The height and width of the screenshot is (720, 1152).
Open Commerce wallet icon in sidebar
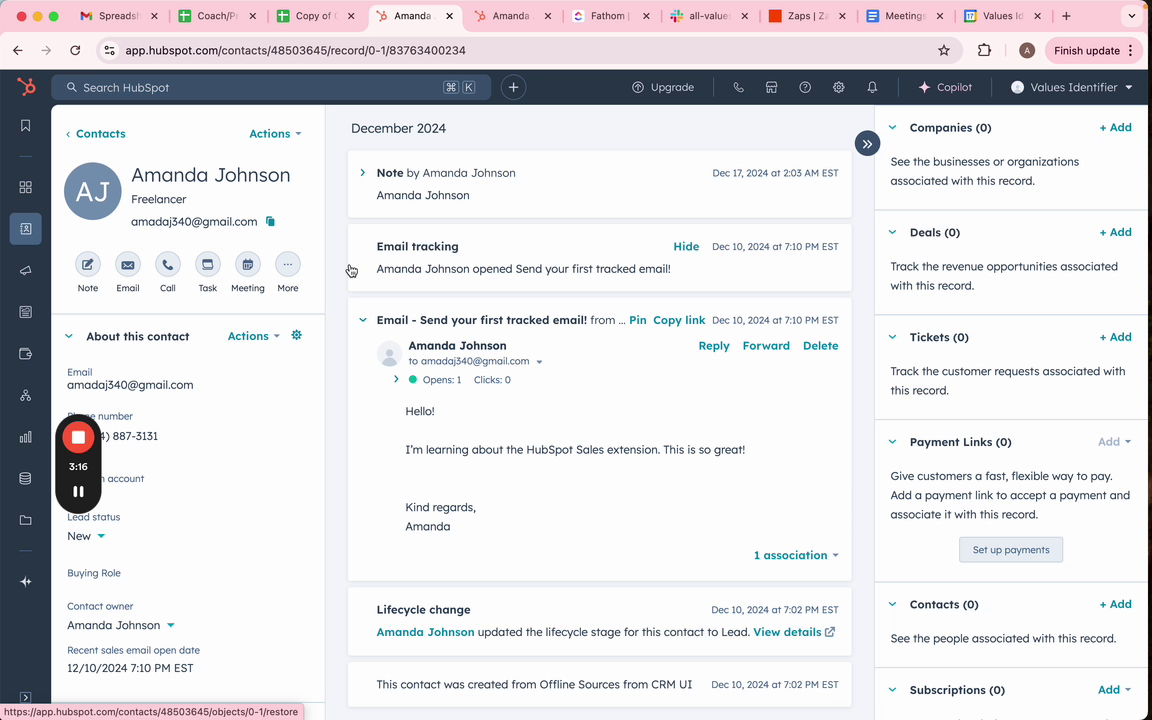(x=26, y=354)
